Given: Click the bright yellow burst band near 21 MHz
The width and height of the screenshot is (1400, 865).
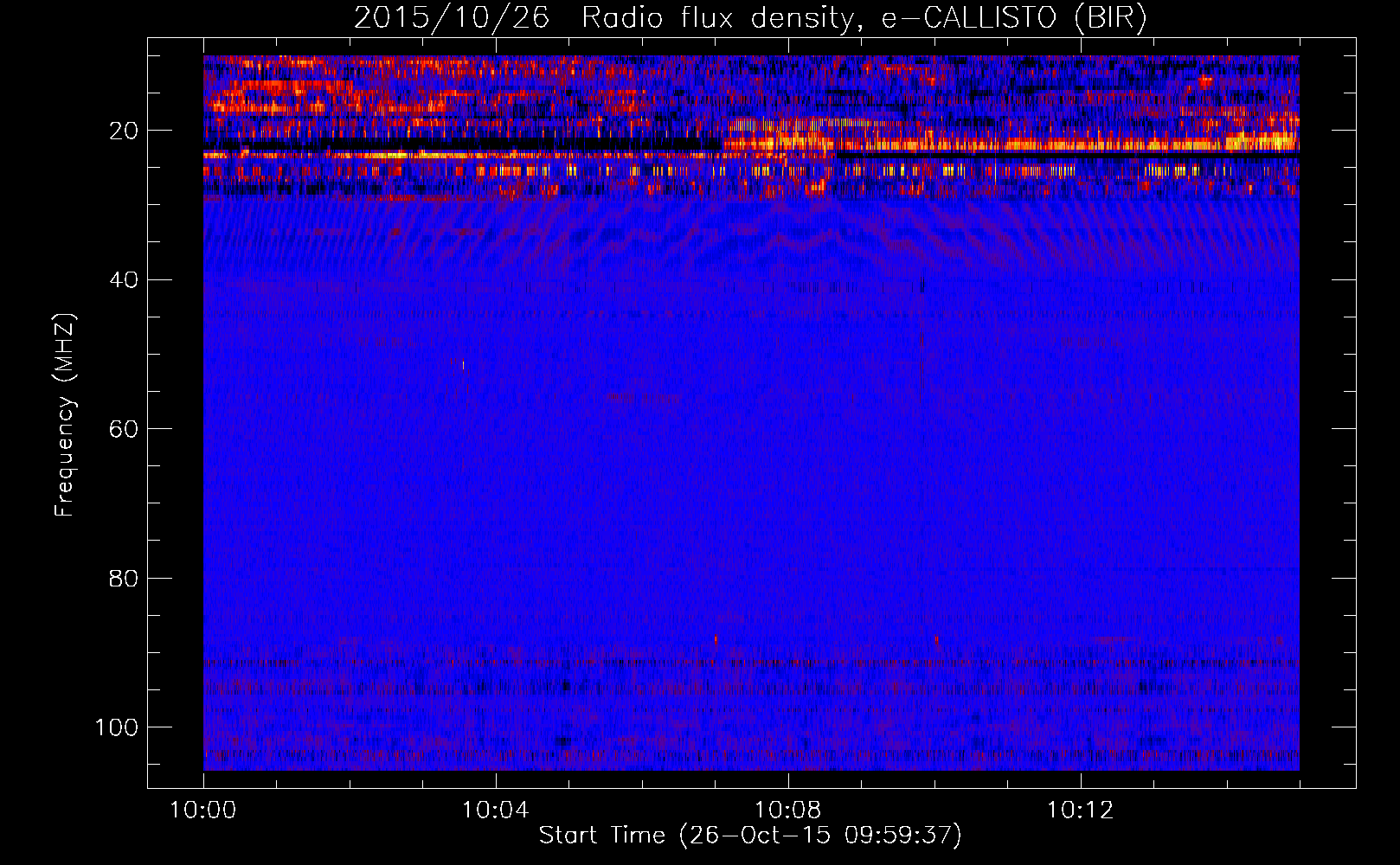Looking at the screenshot, I should point(1010,142).
